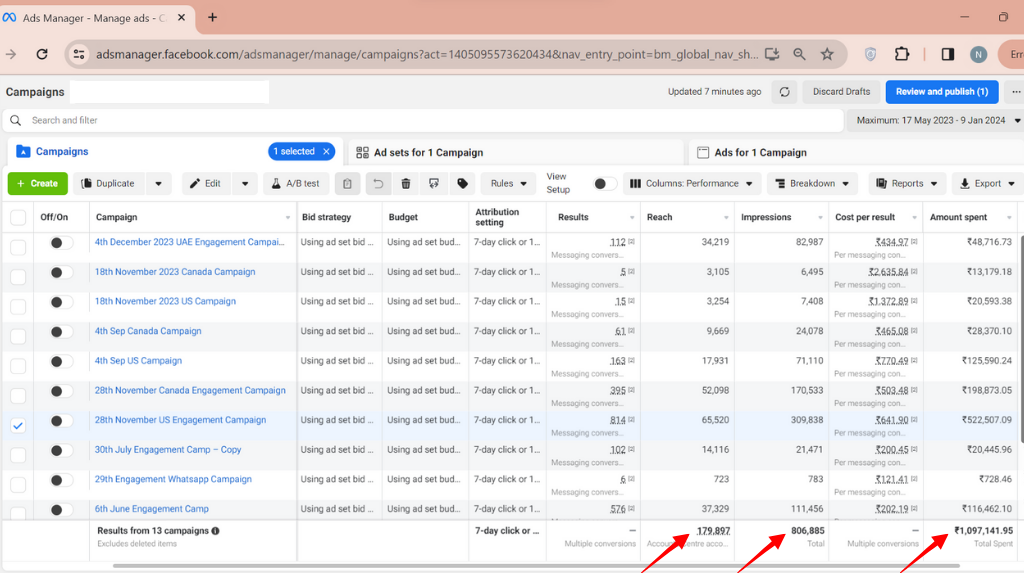Screen dimensions: 1024x576
Task: Refresh campaign data with the circular arrow icon
Action: click(x=784, y=92)
